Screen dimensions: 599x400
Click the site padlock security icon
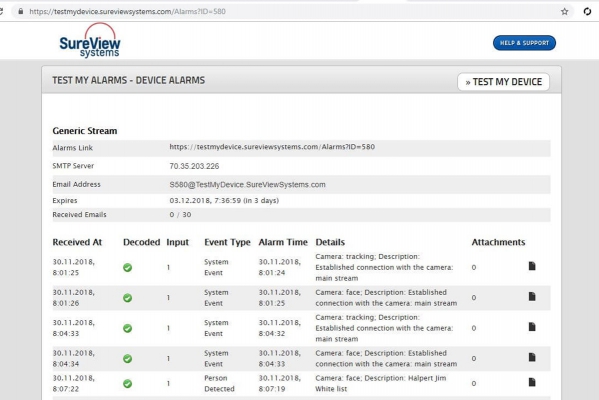pos(21,11)
